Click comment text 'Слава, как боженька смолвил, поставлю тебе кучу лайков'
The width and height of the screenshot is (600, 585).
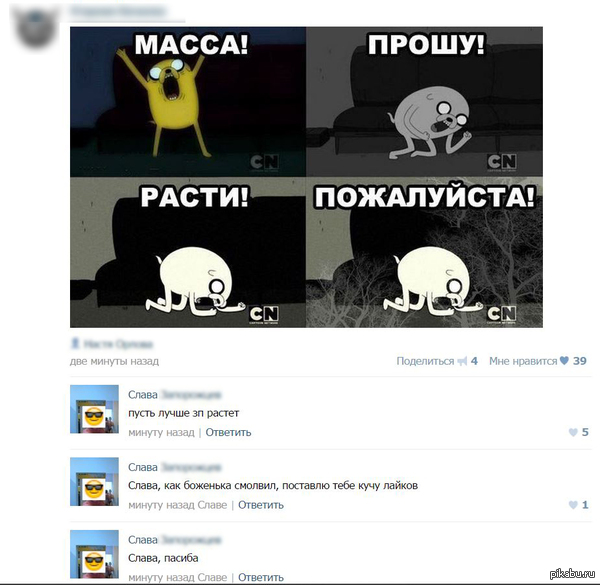coord(273,486)
